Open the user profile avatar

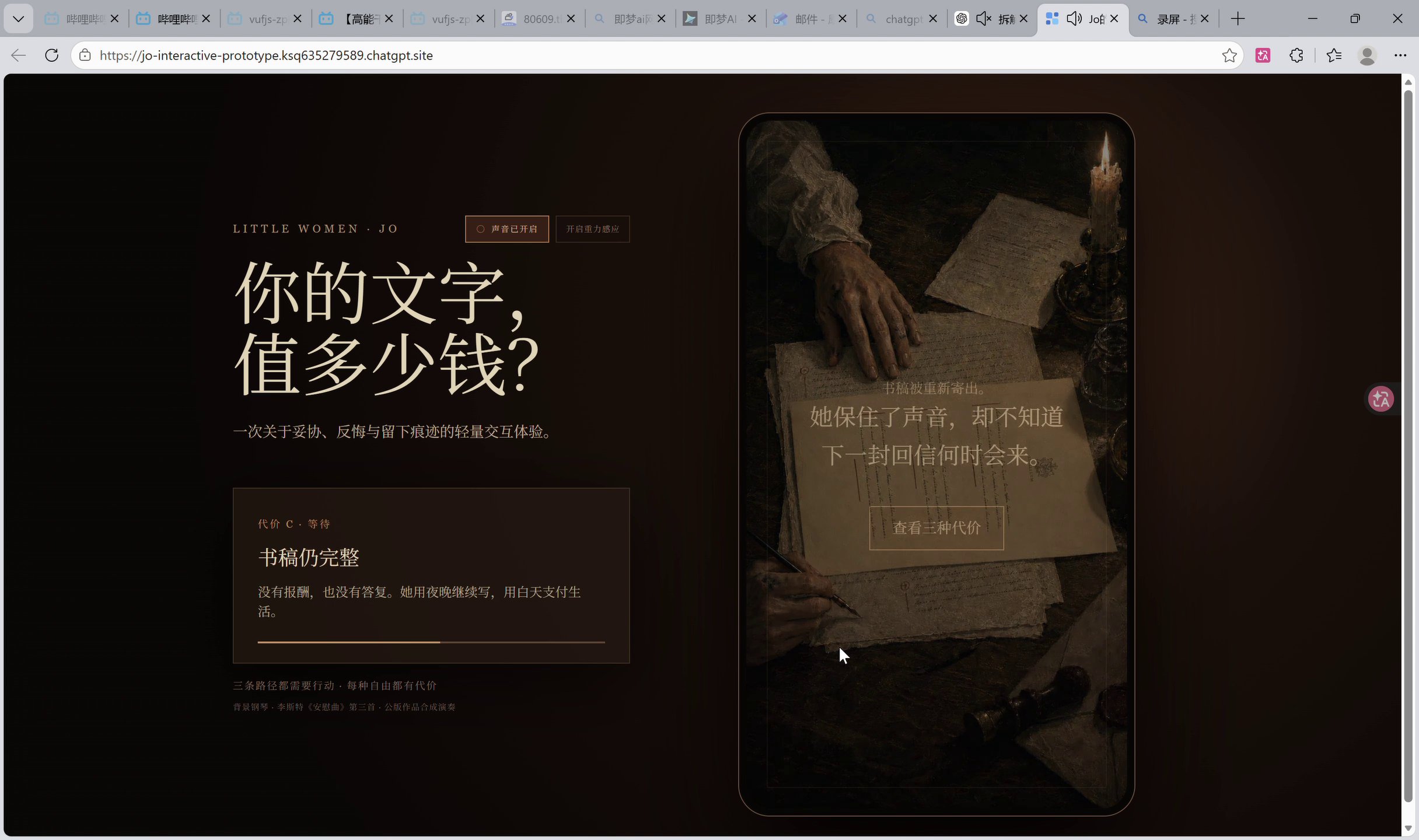1367,55
